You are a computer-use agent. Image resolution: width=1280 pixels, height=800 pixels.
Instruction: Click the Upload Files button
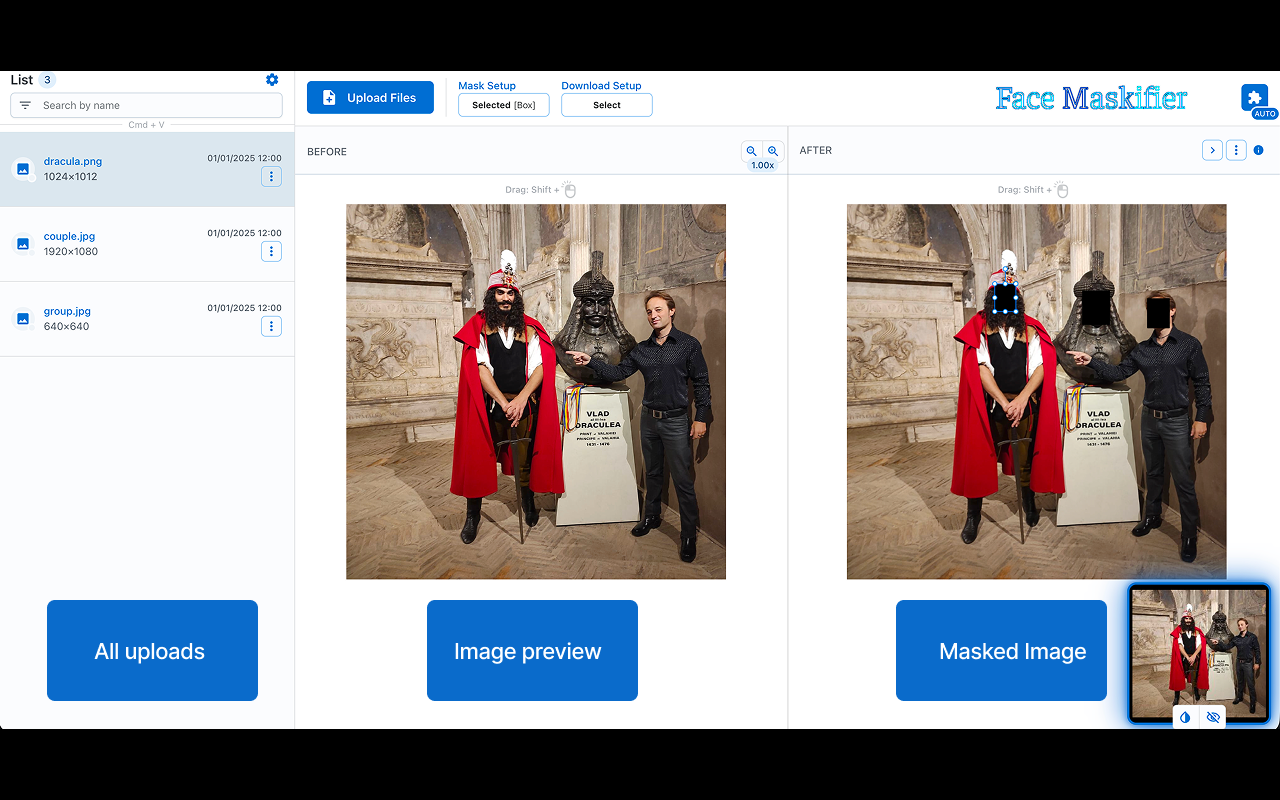click(x=370, y=97)
